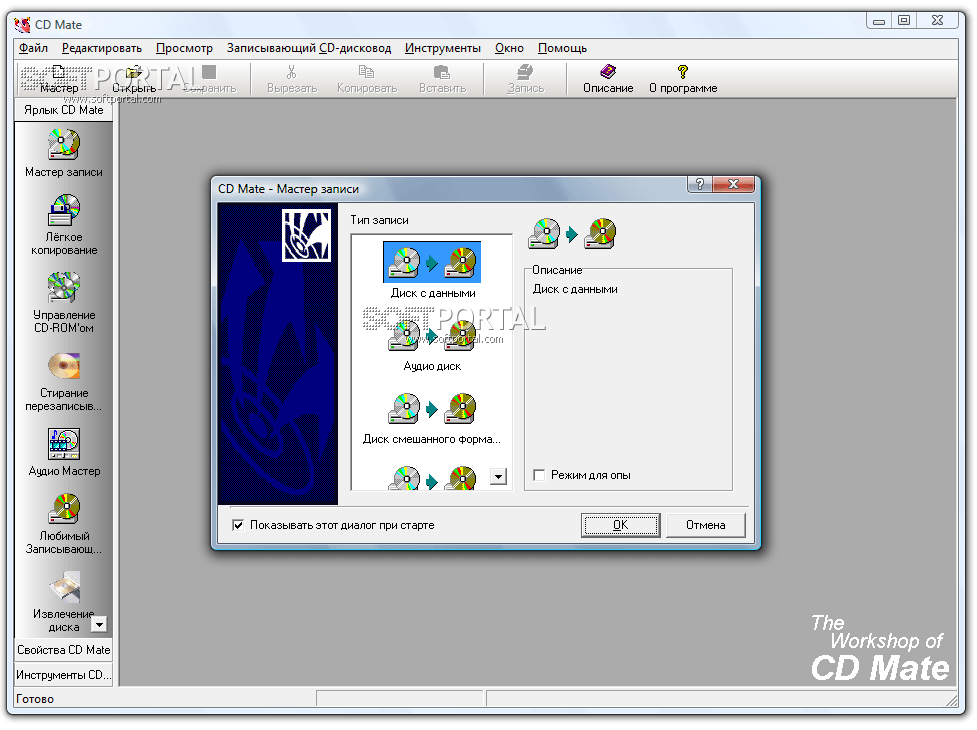The height and width of the screenshot is (730, 977).
Task: Click the Диск с данными description text
Action: tap(575, 289)
